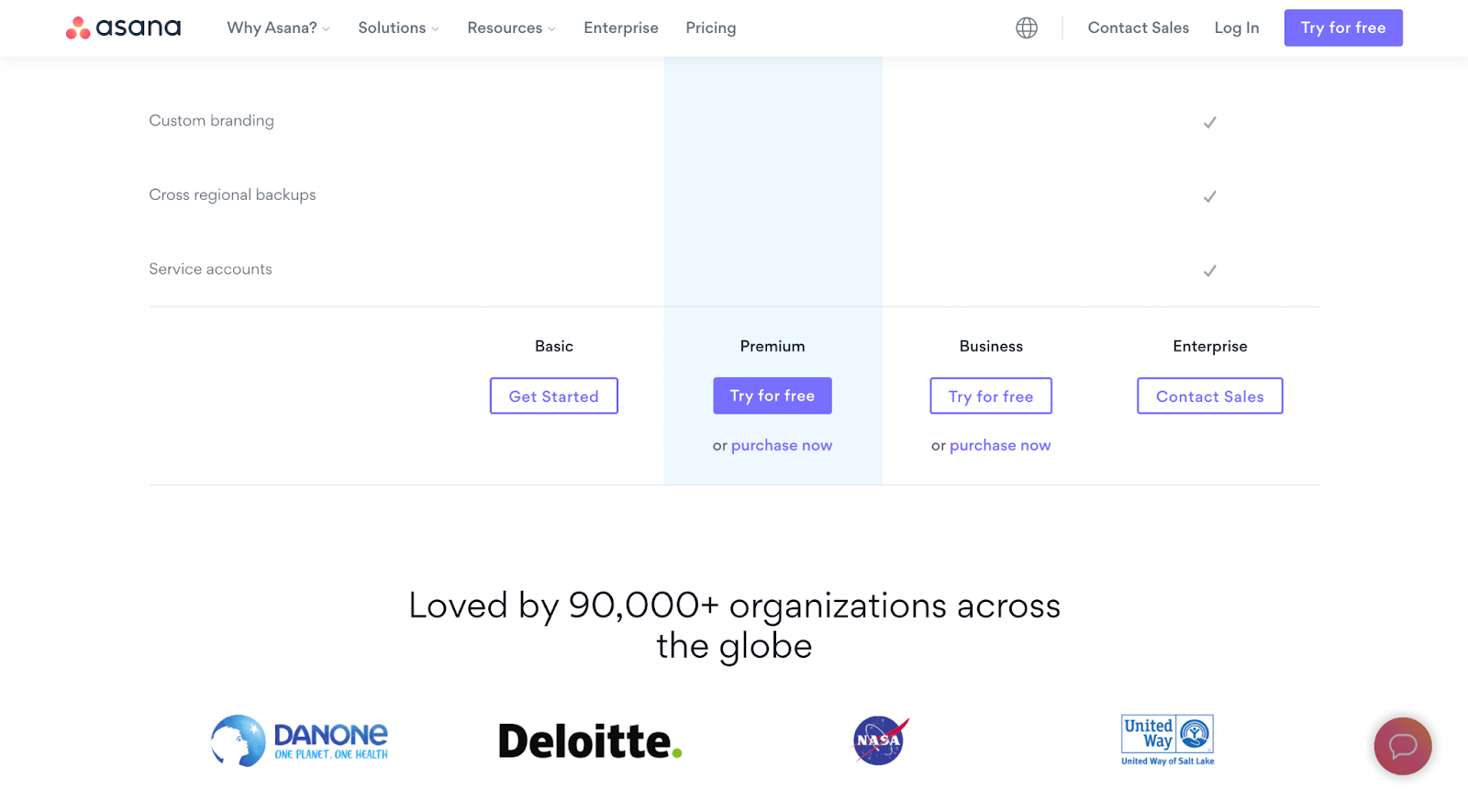This screenshot has height=812, width=1468.
Task: Expand the Why Asana? dropdown
Action: (277, 28)
